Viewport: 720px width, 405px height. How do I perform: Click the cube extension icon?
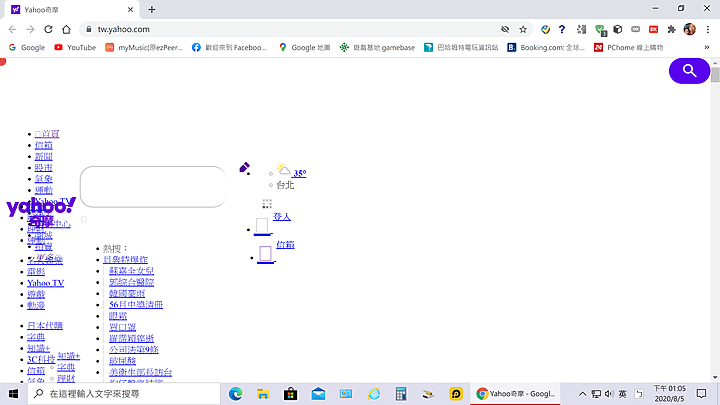(618, 29)
